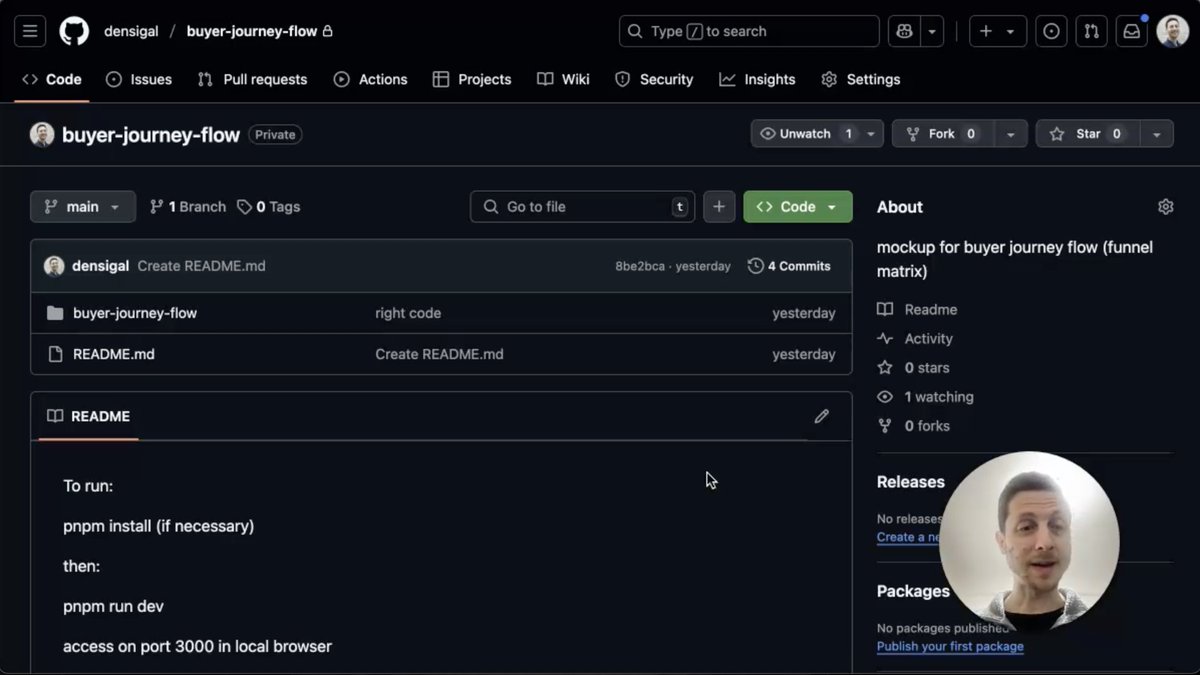
Task: Switch to the Insights tab
Action: click(x=757, y=79)
